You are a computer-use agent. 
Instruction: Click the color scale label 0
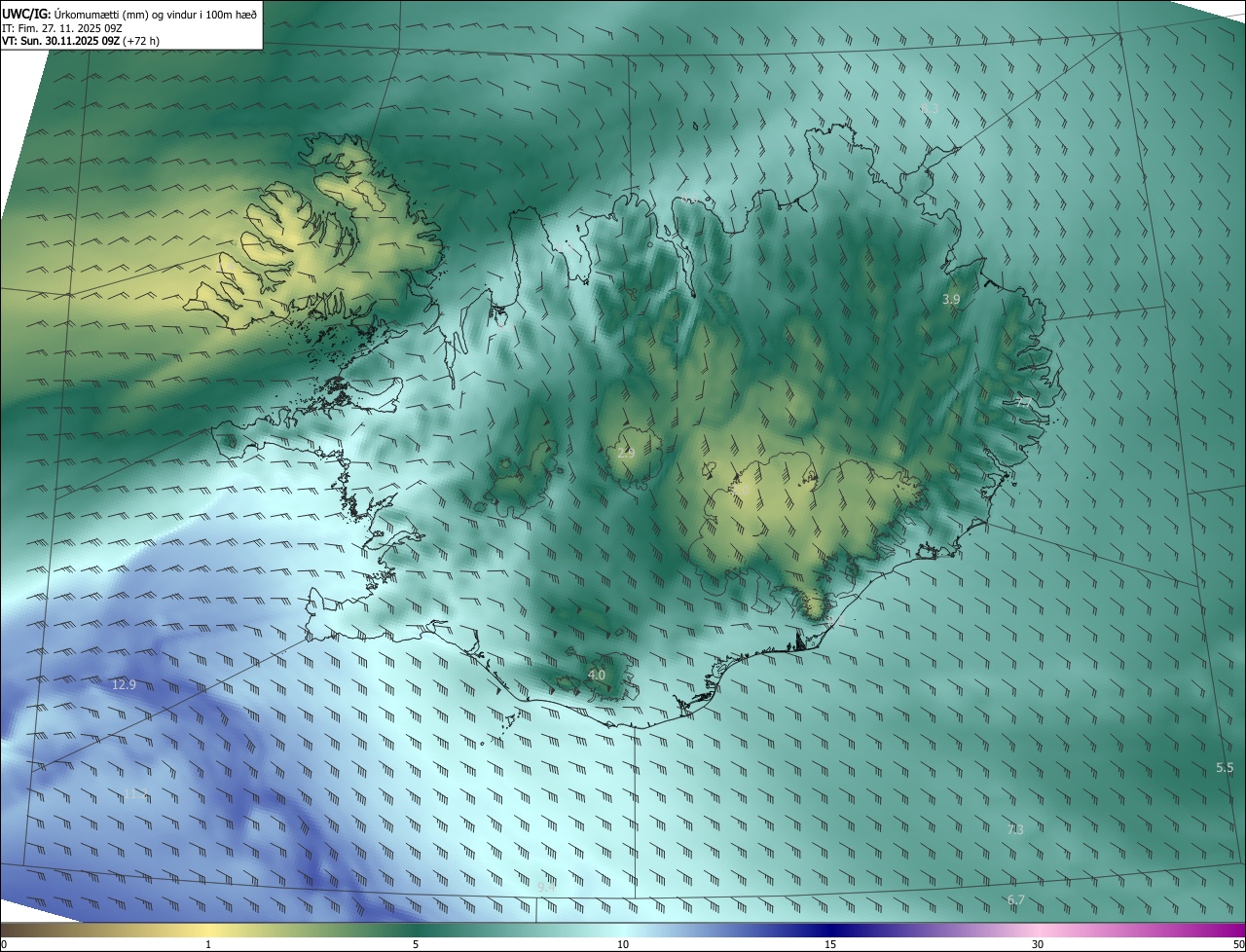click(x=4, y=944)
